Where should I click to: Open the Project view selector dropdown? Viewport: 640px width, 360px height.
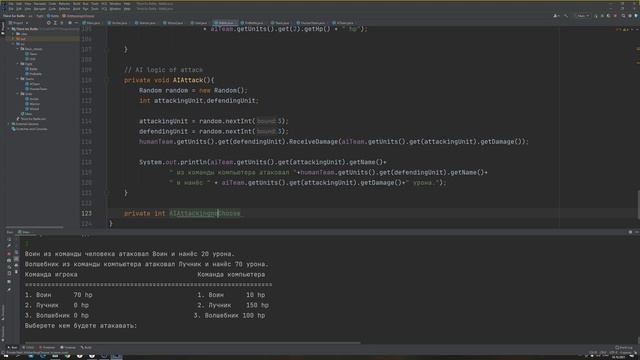[19, 23]
